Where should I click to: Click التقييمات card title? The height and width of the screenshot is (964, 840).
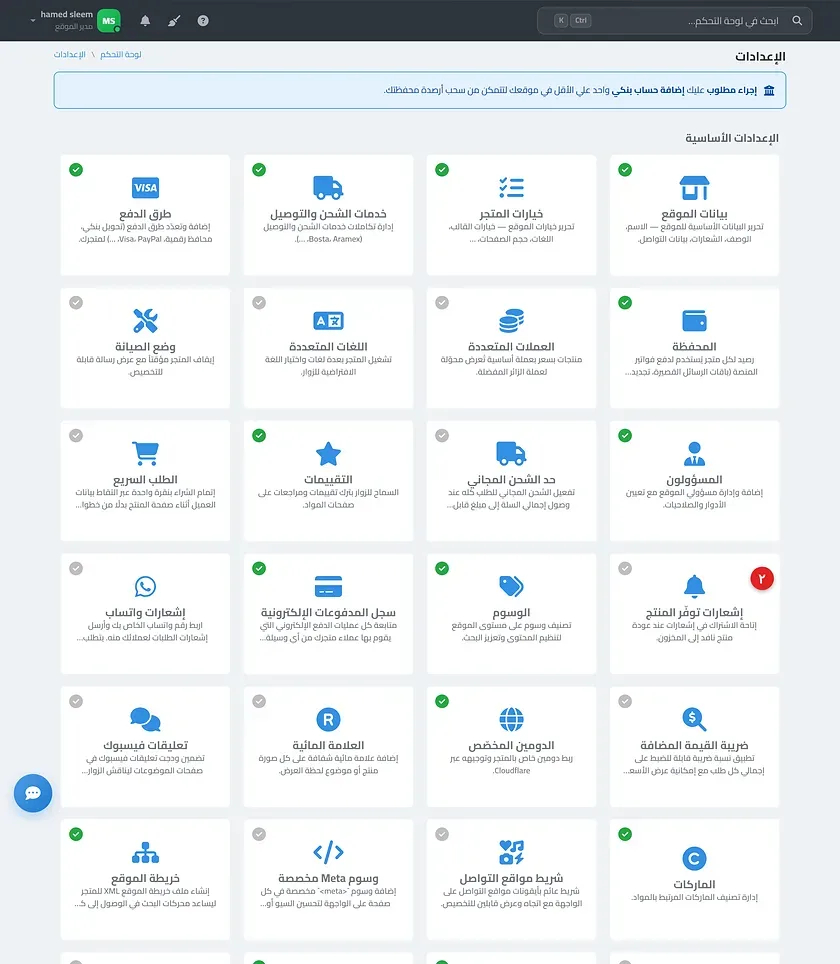pyautogui.click(x=328, y=480)
